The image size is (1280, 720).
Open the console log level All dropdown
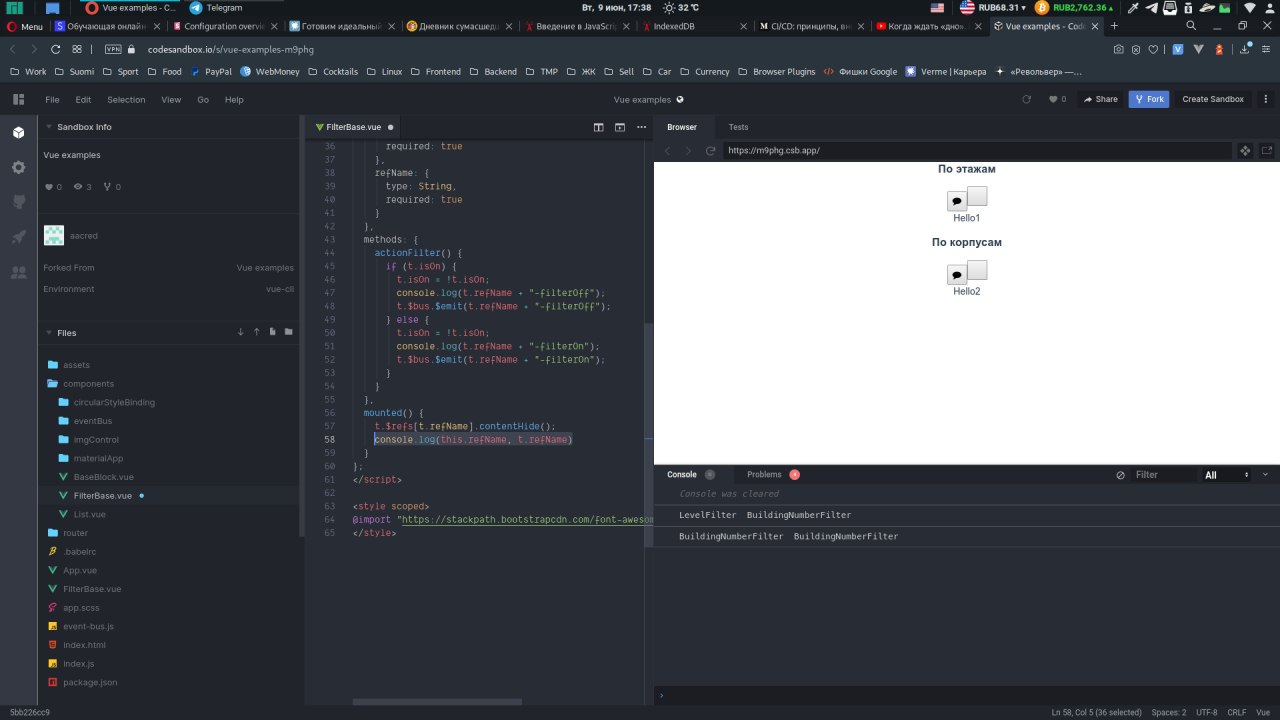tap(1227, 475)
